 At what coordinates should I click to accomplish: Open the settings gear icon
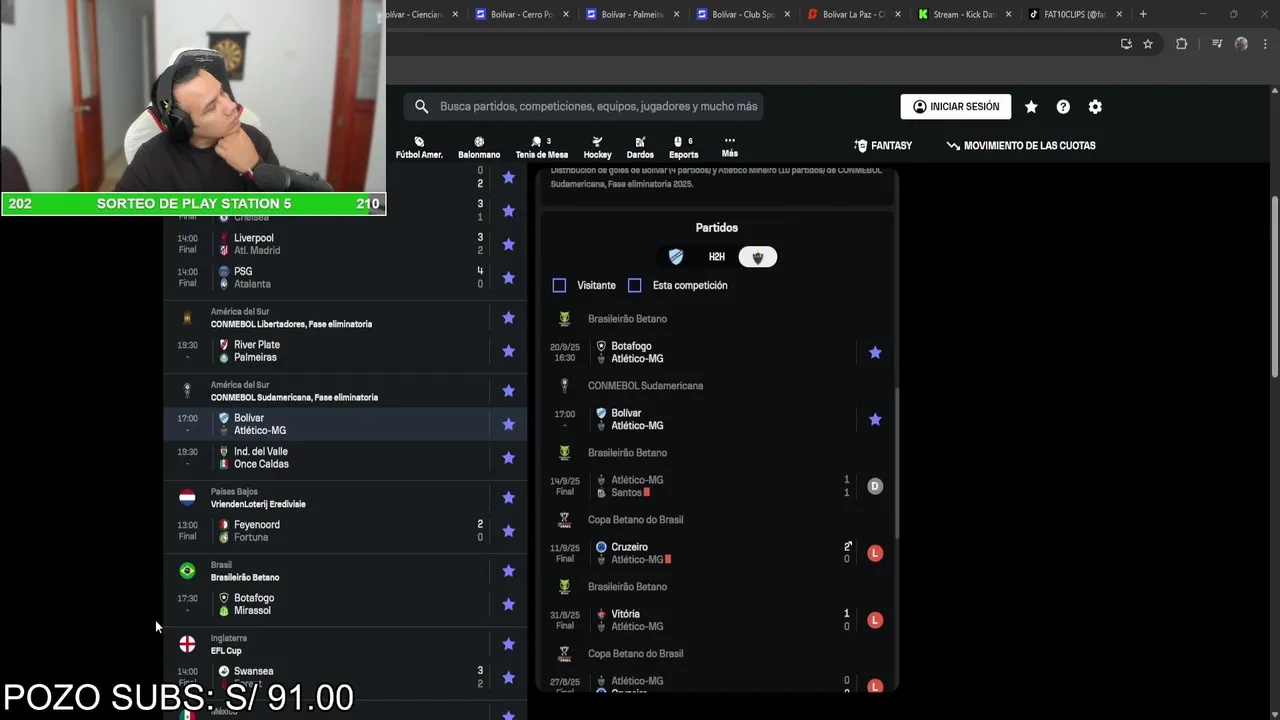(1095, 107)
